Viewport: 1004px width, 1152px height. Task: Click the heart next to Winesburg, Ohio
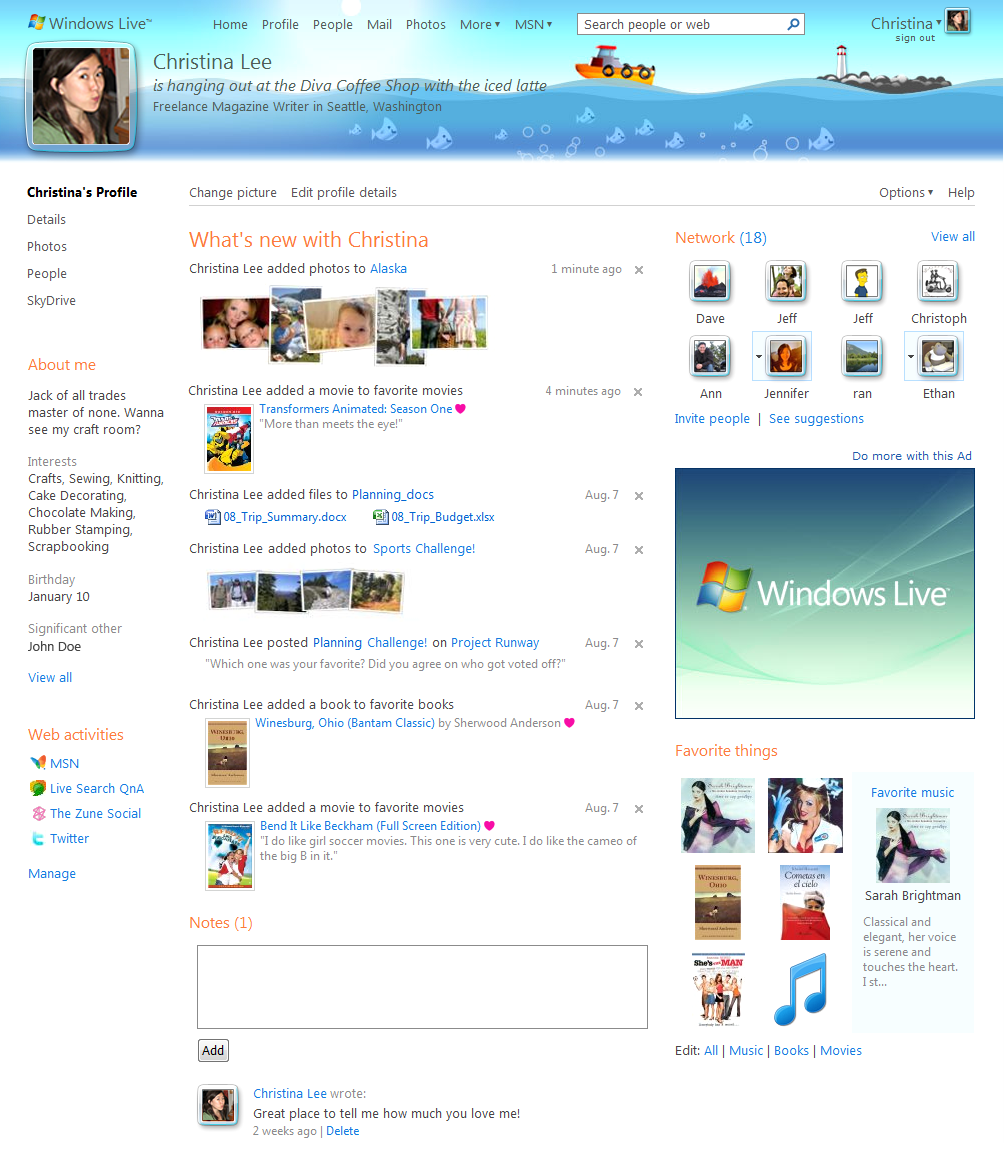pos(569,723)
